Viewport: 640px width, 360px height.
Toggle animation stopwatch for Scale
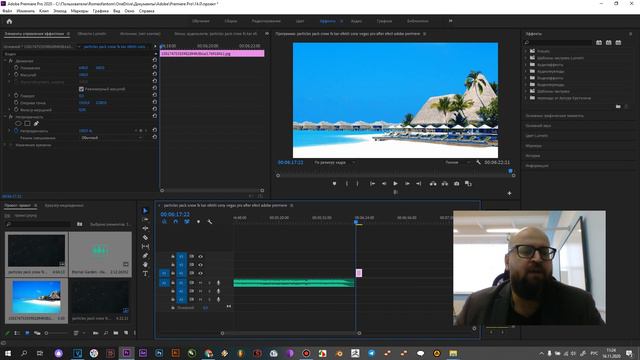point(16,75)
